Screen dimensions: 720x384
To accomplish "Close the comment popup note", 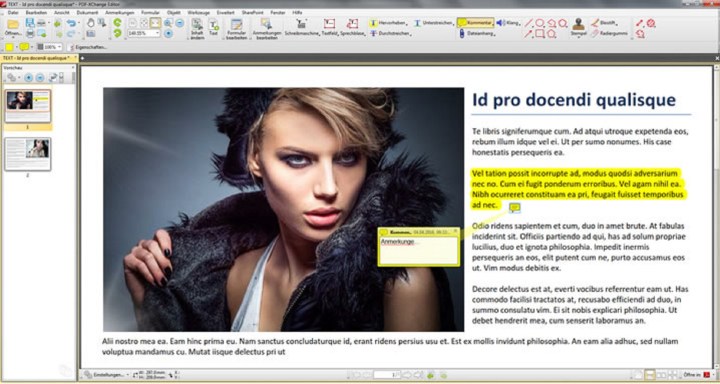I will click(456, 232).
